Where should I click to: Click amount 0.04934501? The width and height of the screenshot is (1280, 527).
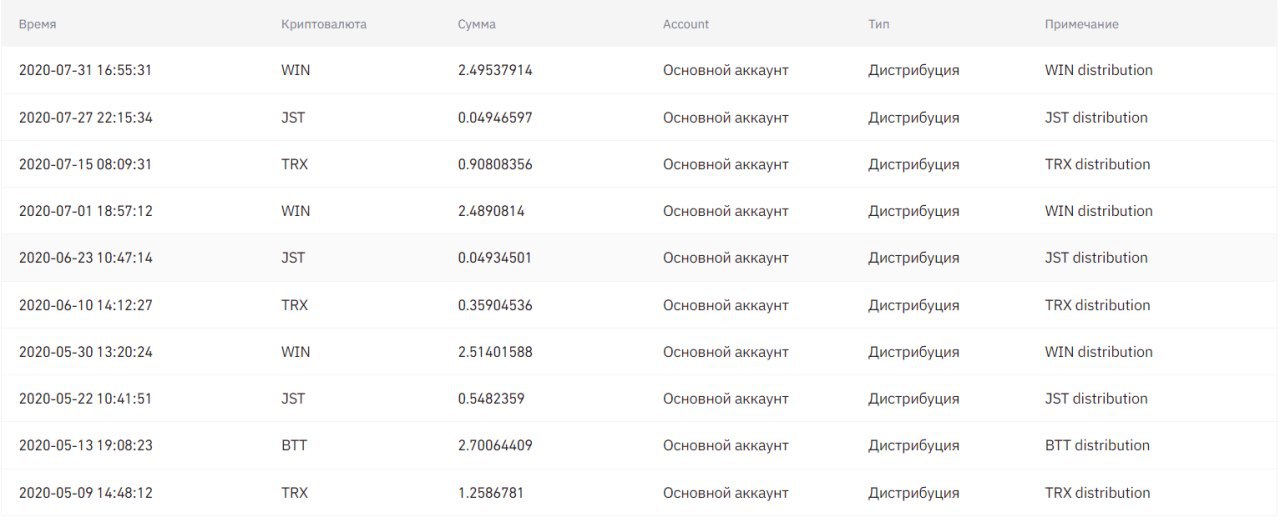click(495, 258)
